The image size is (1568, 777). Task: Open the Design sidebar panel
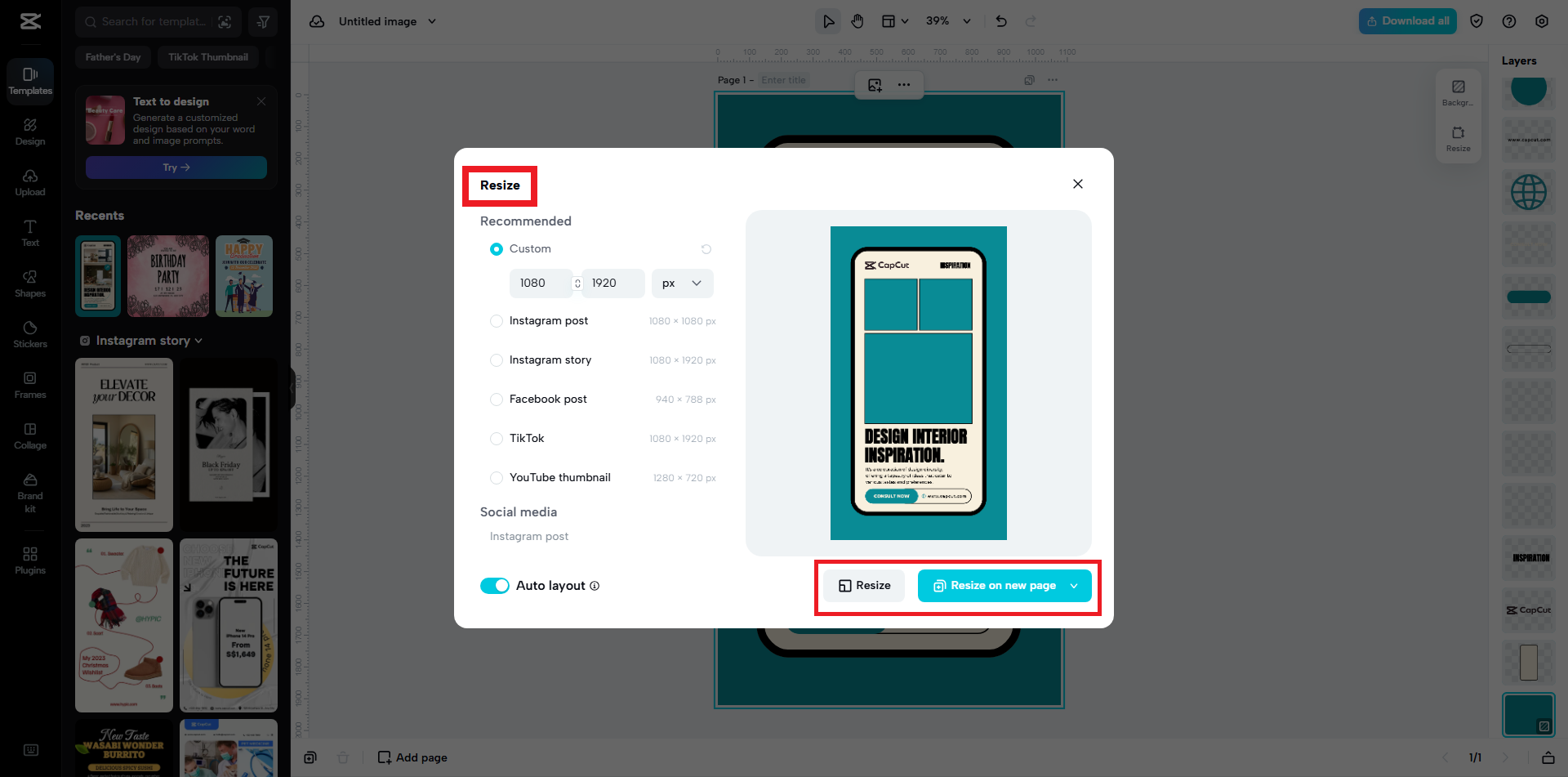click(30, 132)
